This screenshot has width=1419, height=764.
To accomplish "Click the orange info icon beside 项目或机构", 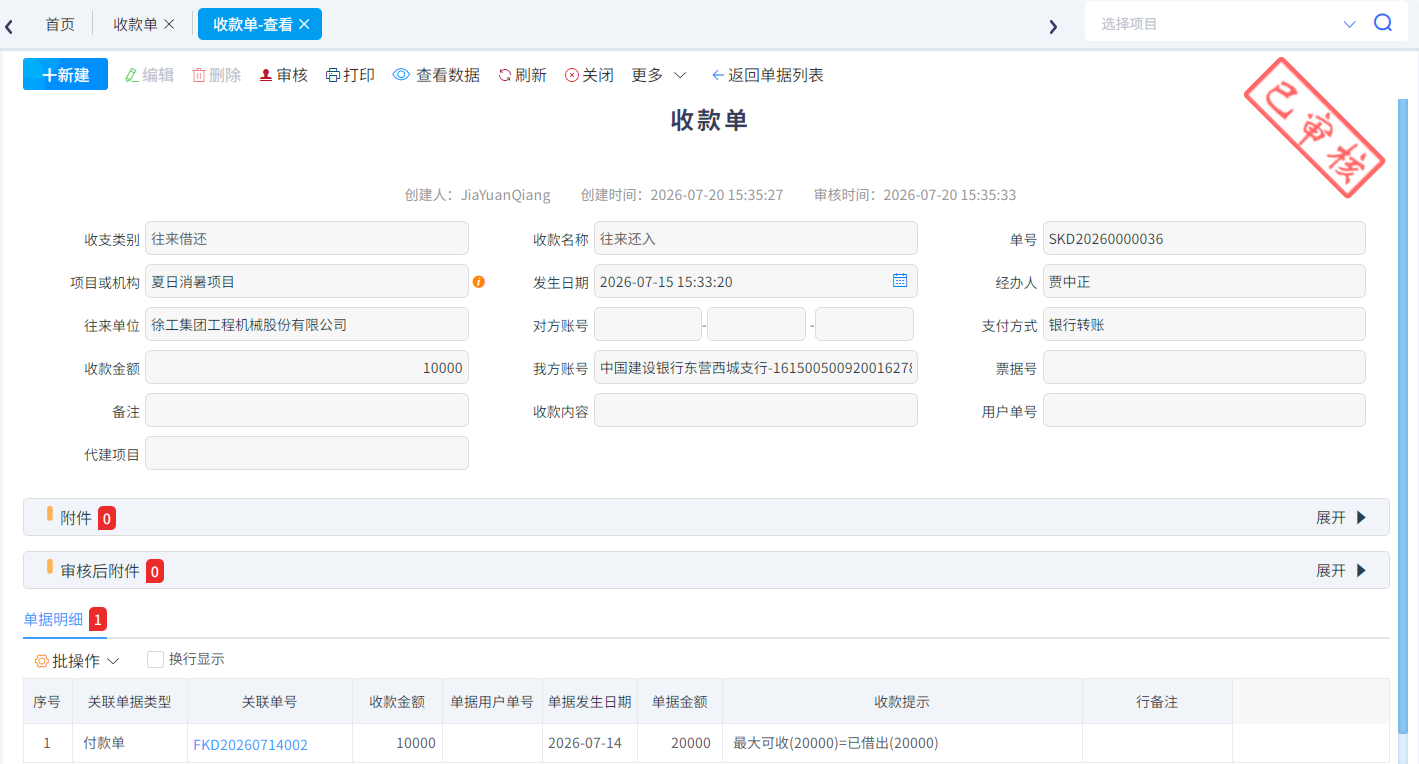I will point(479,282).
